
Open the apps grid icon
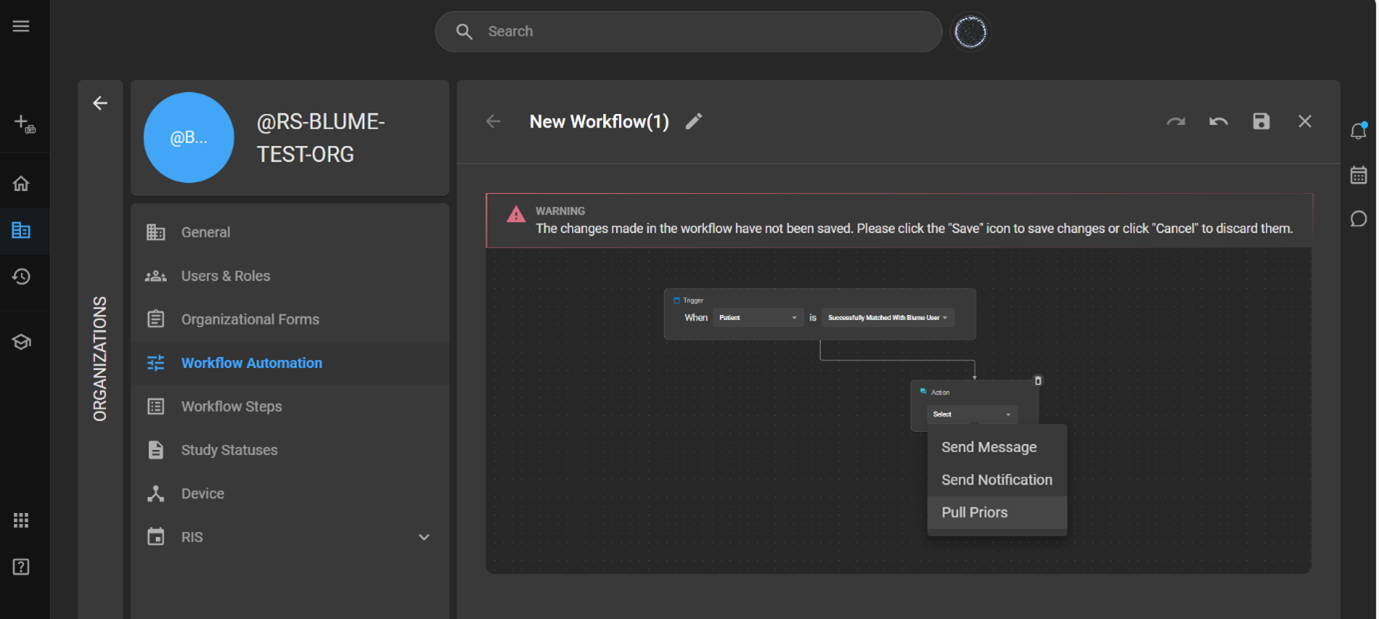tap(21, 520)
